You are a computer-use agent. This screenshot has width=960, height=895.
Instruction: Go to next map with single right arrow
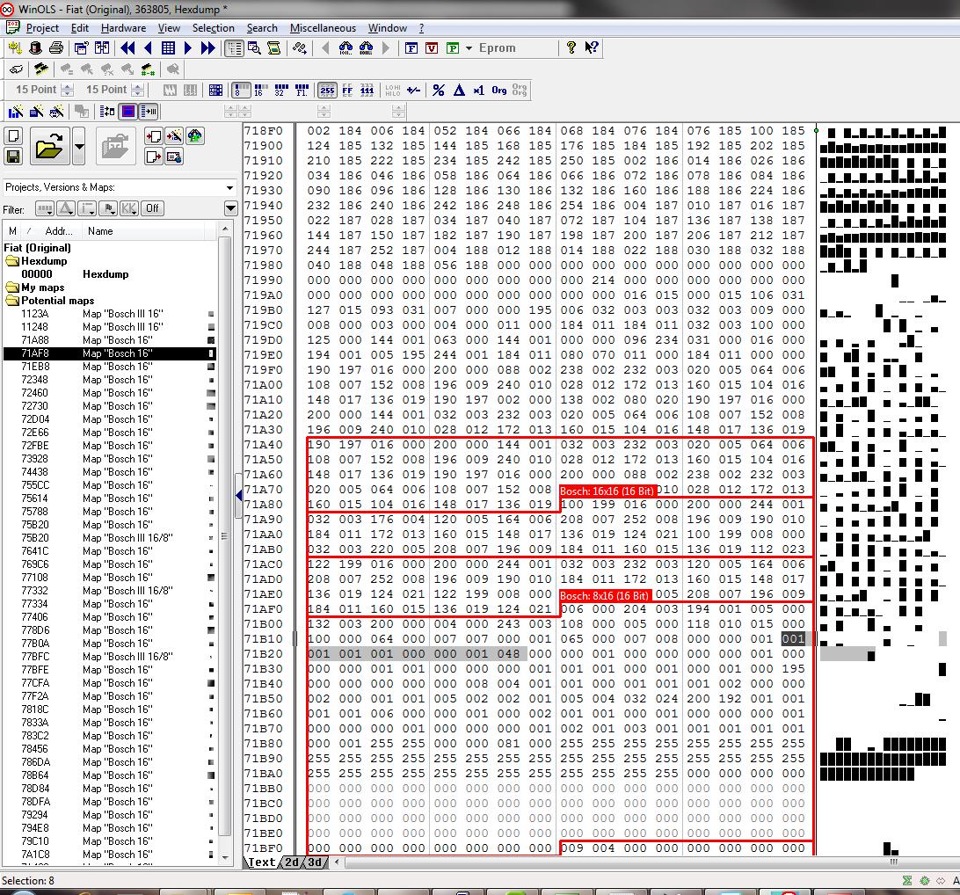(188, 48)
